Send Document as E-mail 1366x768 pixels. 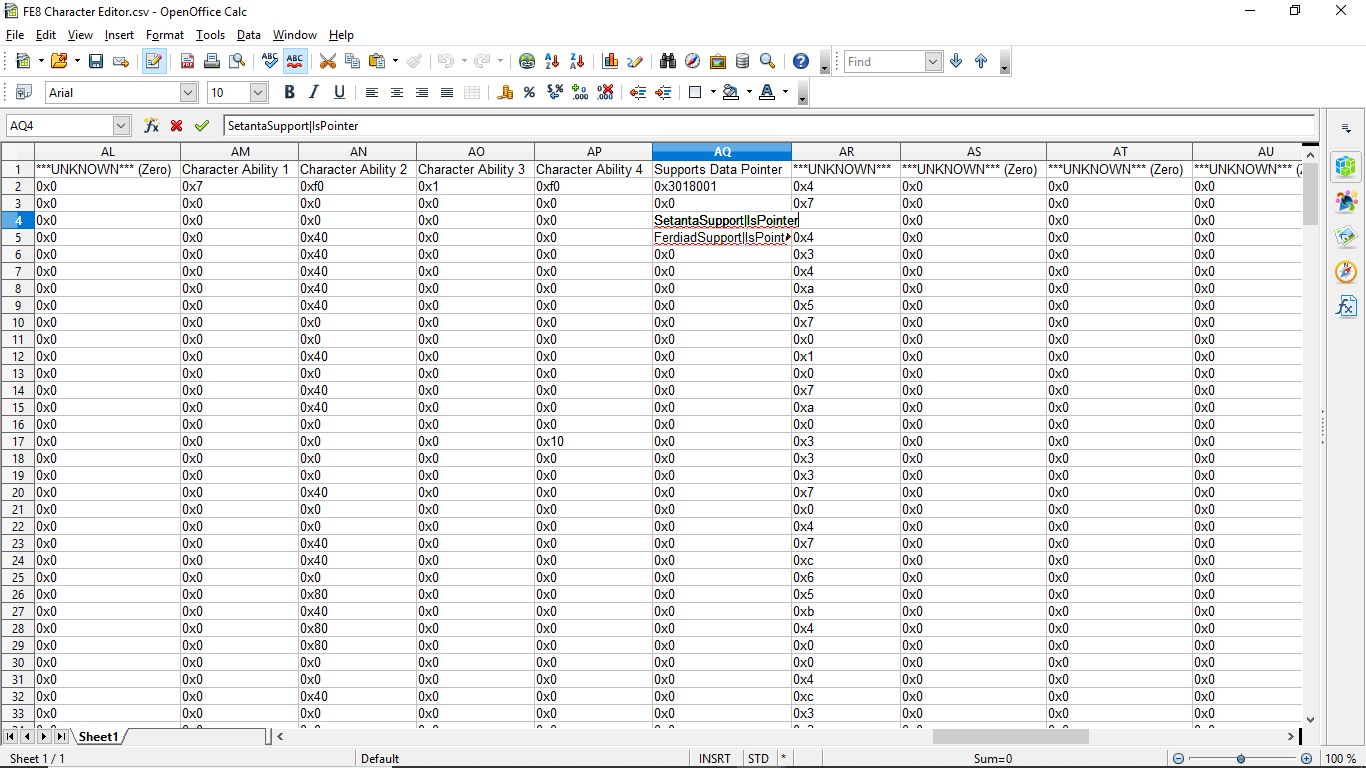[121, 62]
